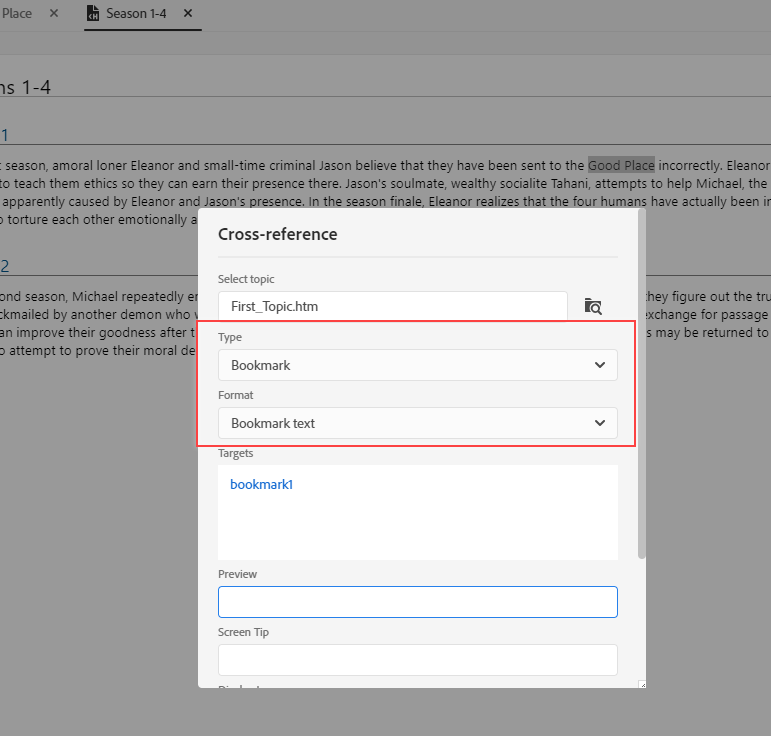
Task: Click the Cross-reference dialog title
Action: (278, 234)
